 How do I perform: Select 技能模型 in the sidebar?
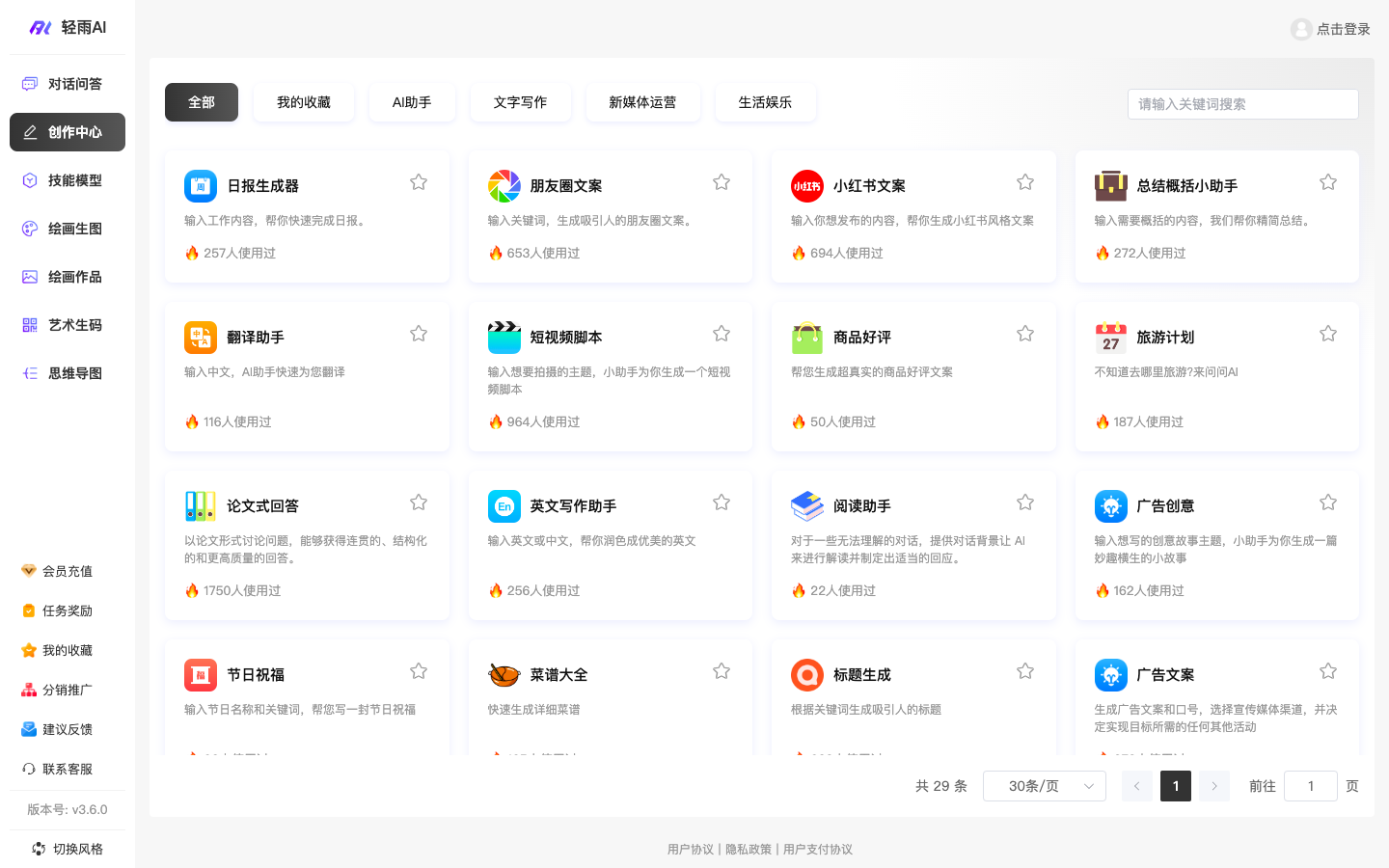[x=67, y=180]
